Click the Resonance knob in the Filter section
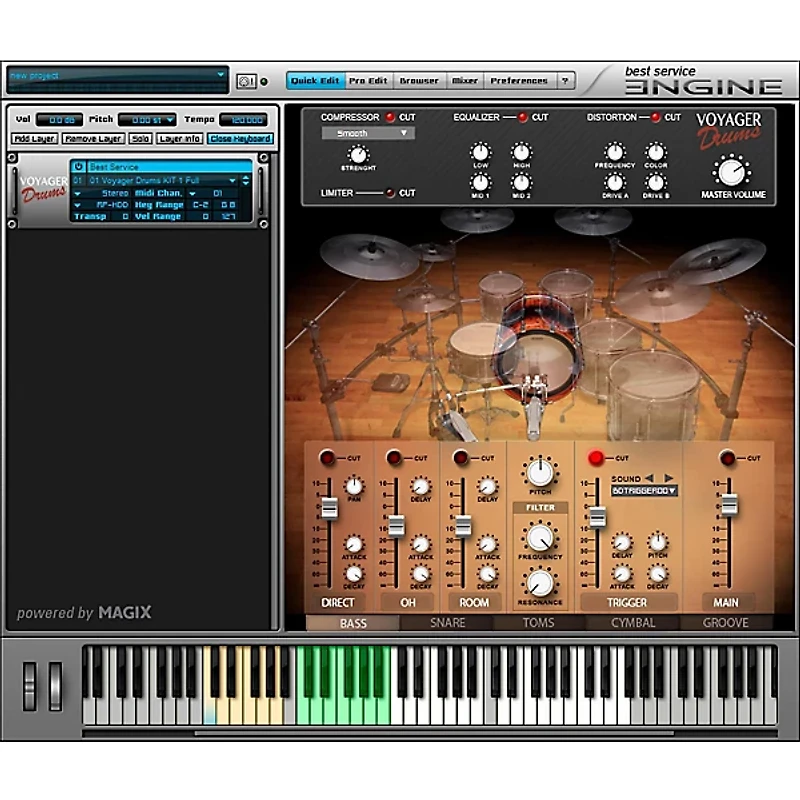 (539, 583)
